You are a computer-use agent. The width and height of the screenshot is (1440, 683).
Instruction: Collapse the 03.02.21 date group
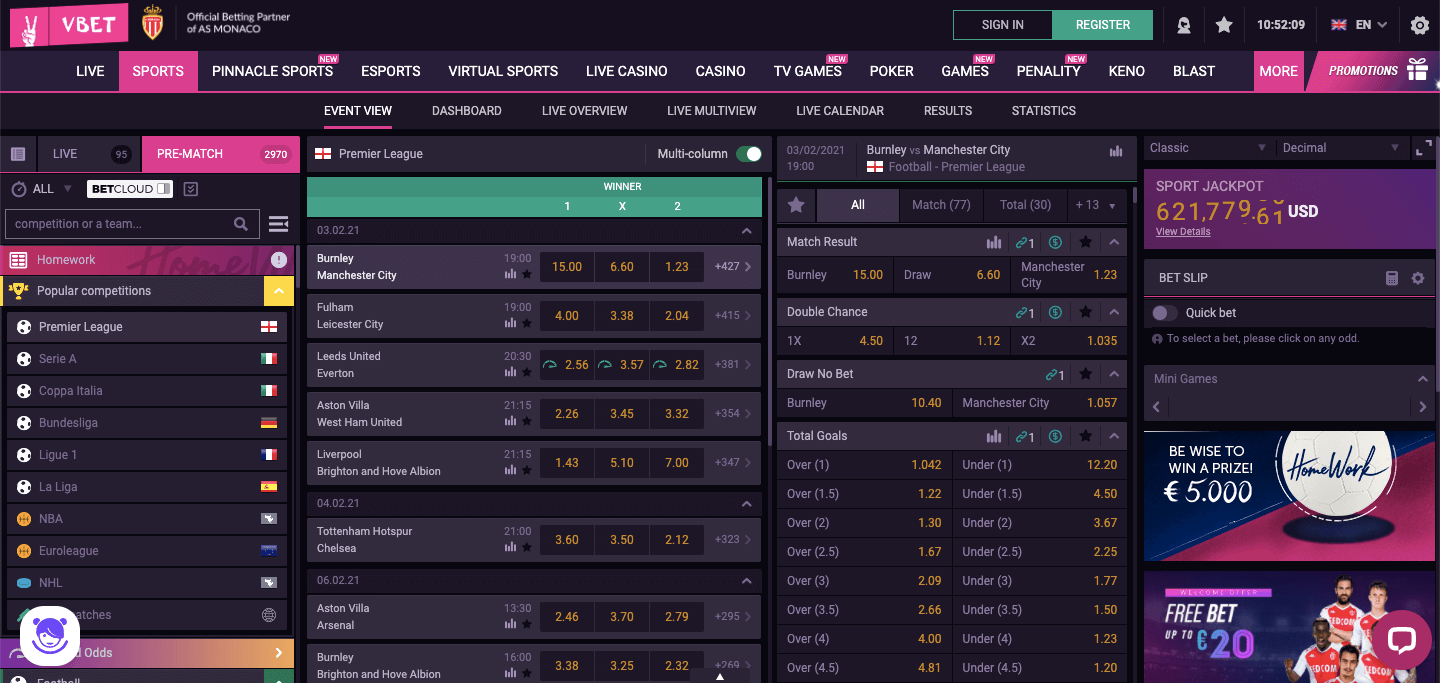point(746,231)
